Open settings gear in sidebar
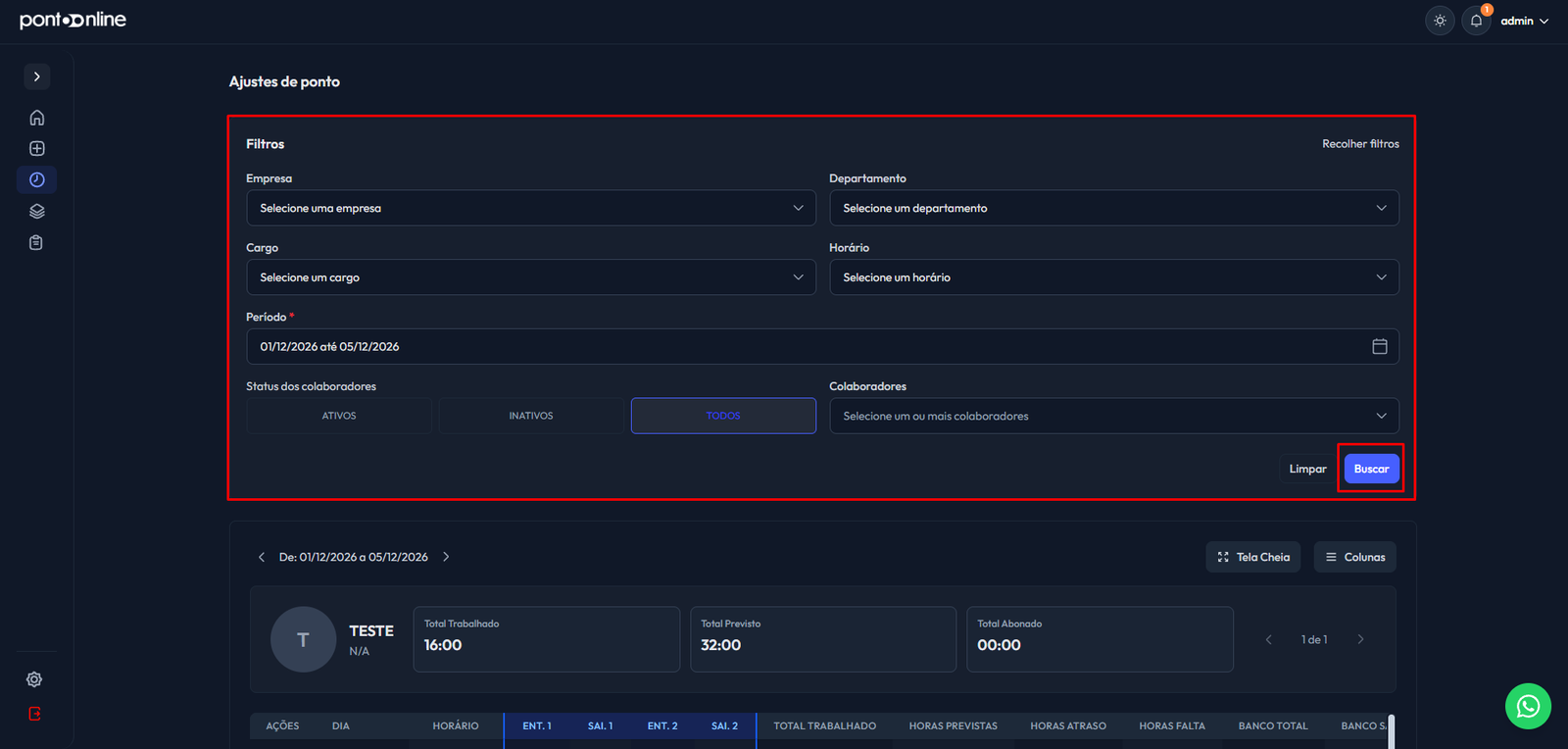 pyautogui.click(x=34, y=679)
